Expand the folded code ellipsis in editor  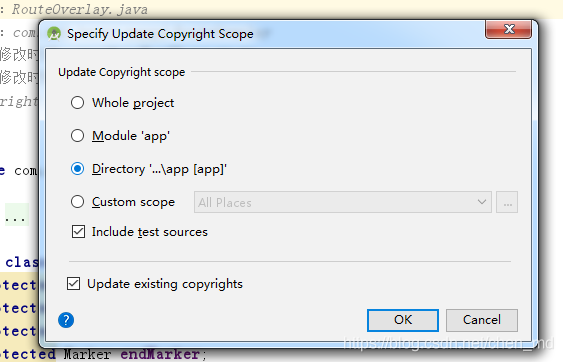(17, 215)
